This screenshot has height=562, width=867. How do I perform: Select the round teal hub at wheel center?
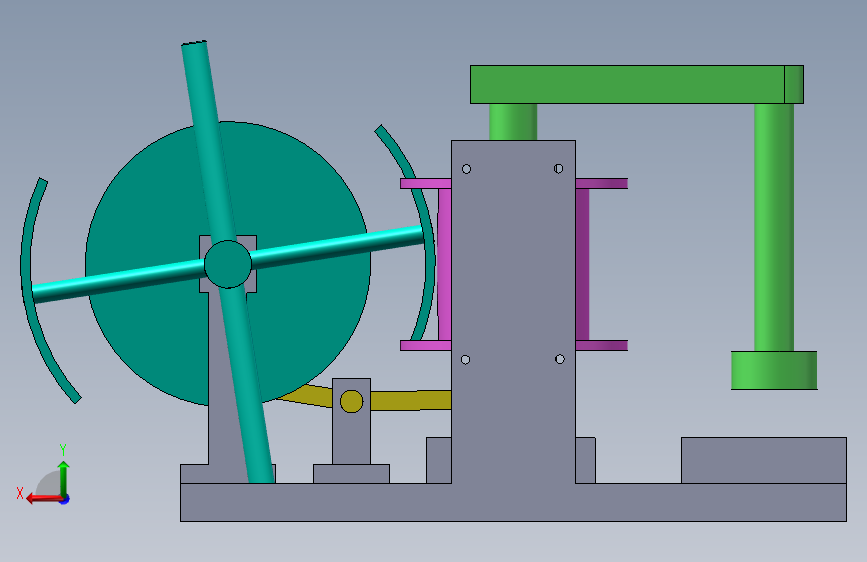[228, 264]
